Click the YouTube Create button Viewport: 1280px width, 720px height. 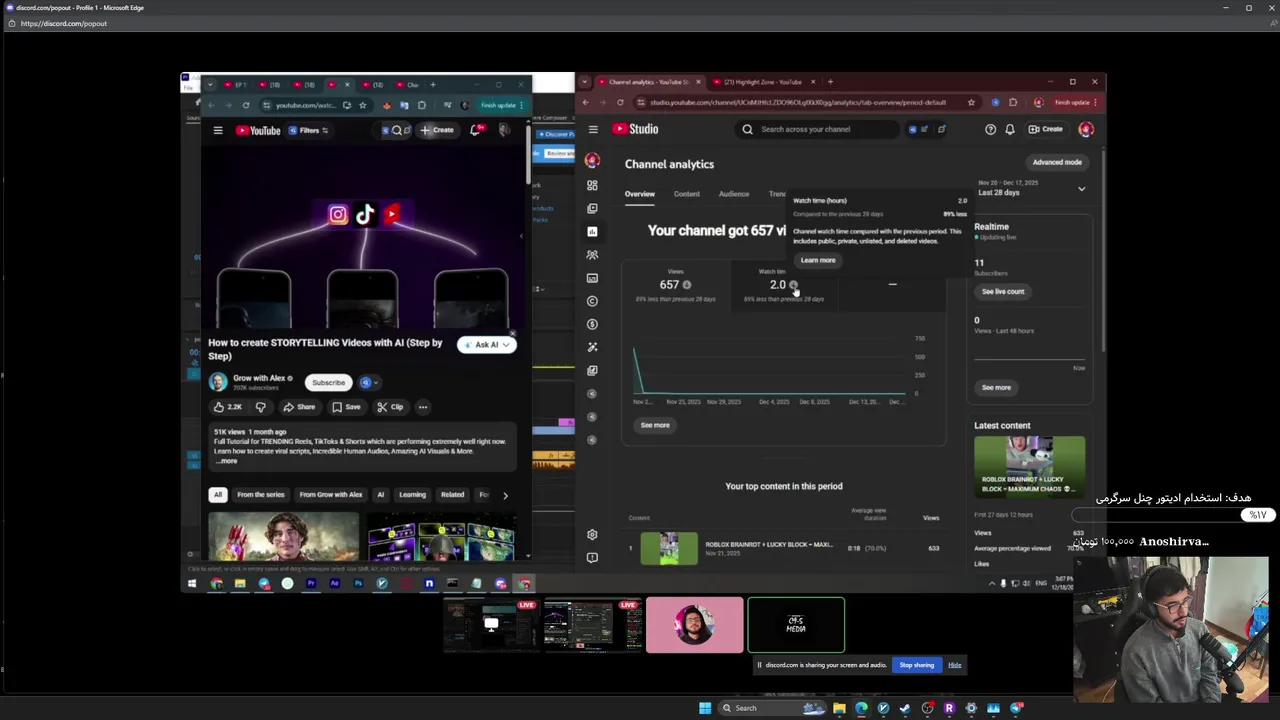click(x=437, y=130)
